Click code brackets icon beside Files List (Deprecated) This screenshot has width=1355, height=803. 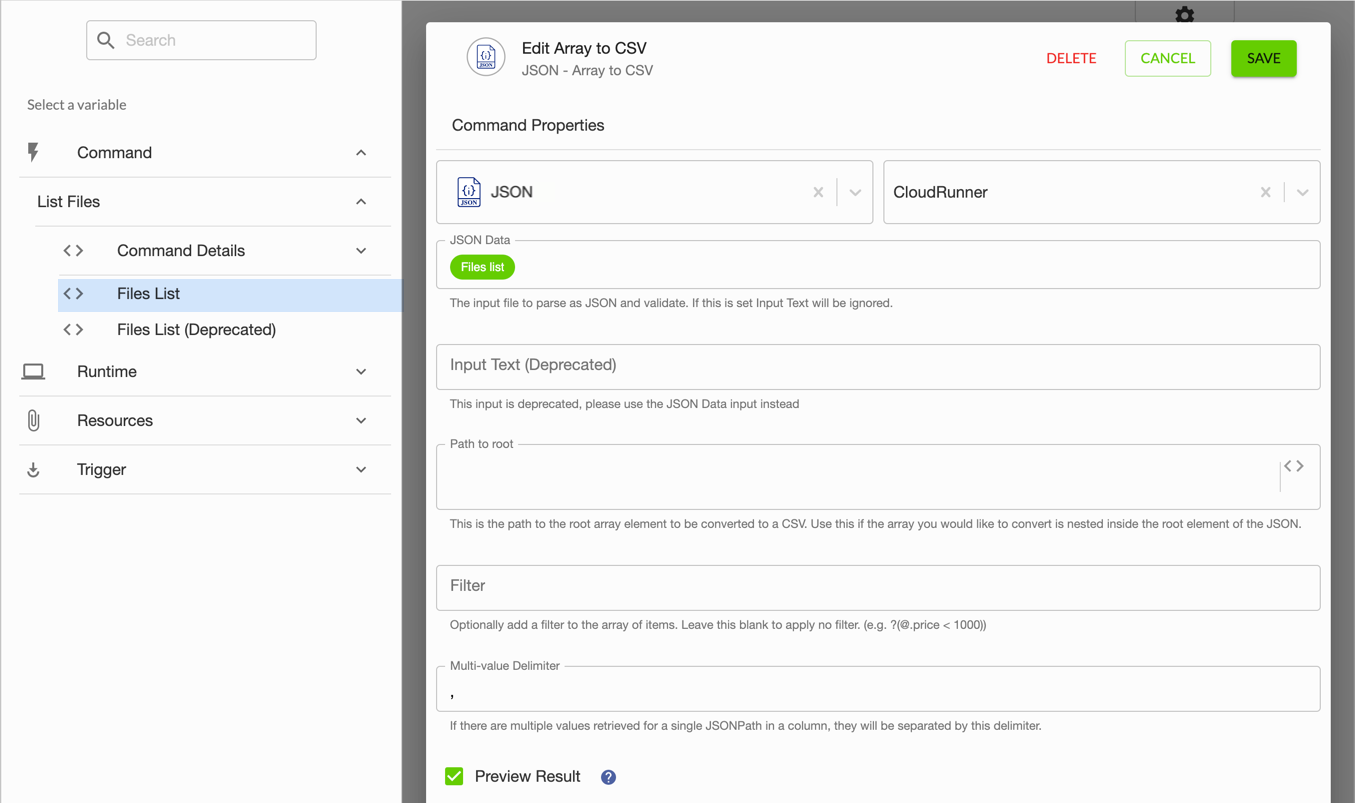[x=73, y=330]
